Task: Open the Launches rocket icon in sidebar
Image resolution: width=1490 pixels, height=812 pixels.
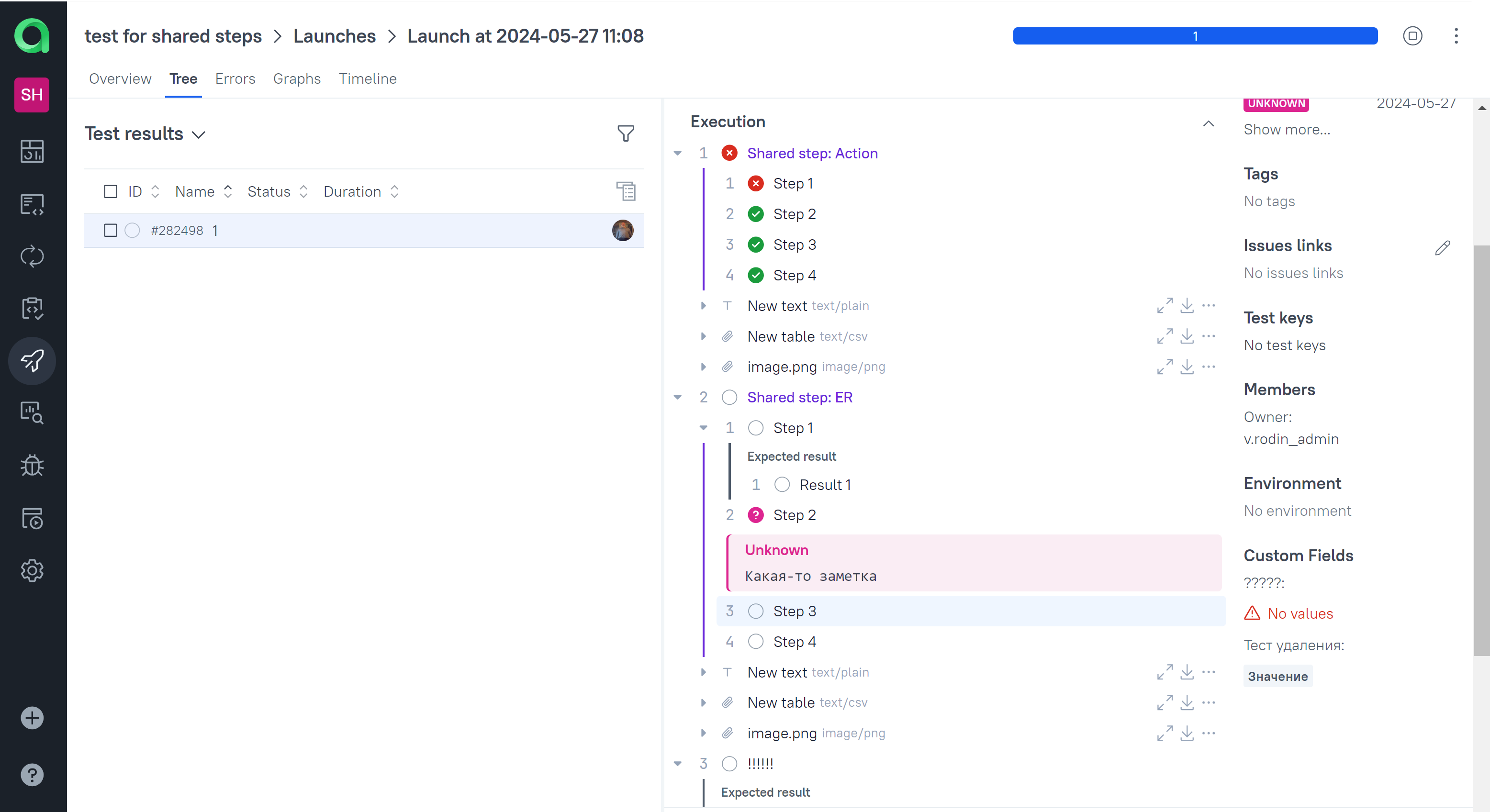Action: 33,361
